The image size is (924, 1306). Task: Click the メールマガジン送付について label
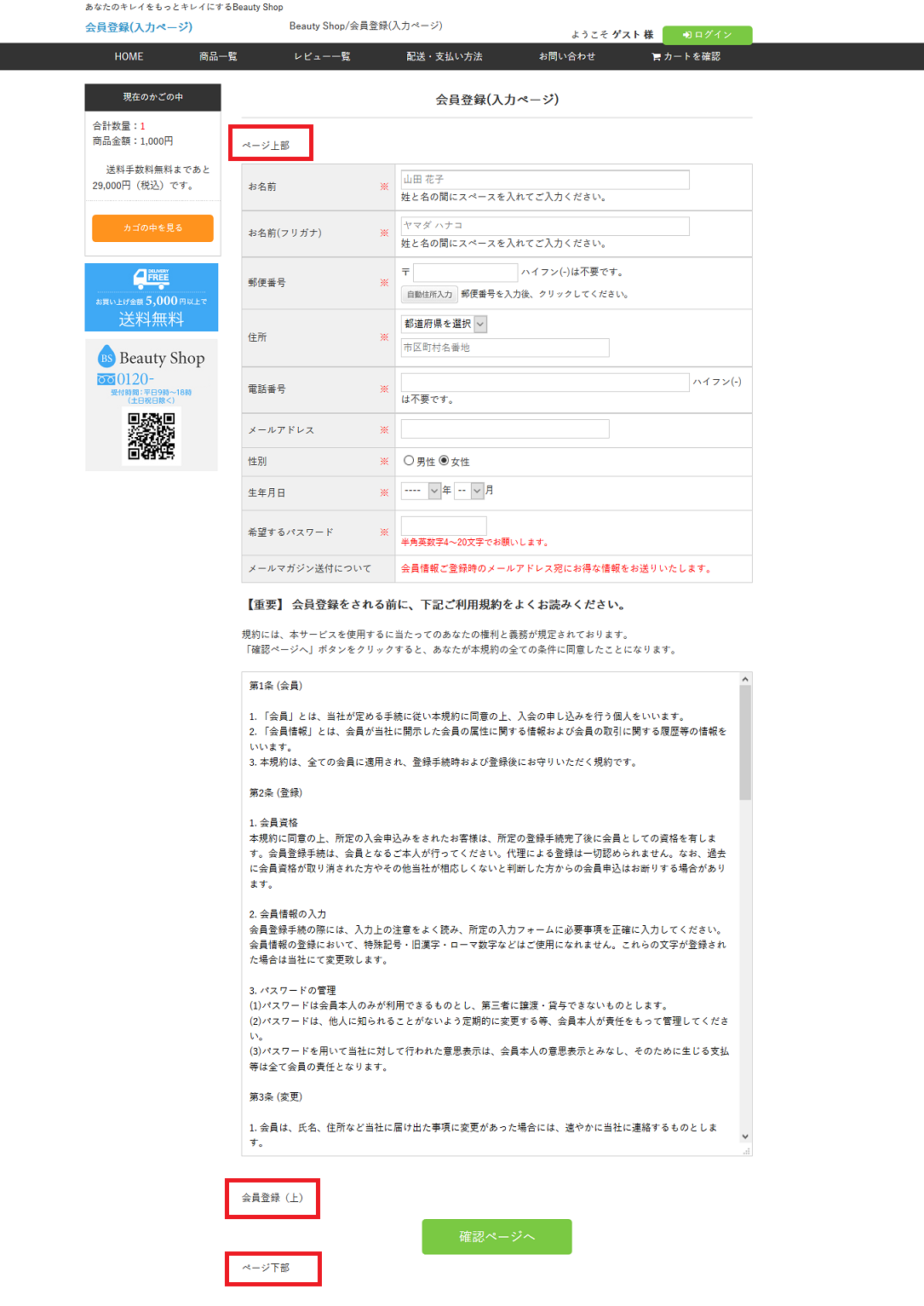[310, 568]
